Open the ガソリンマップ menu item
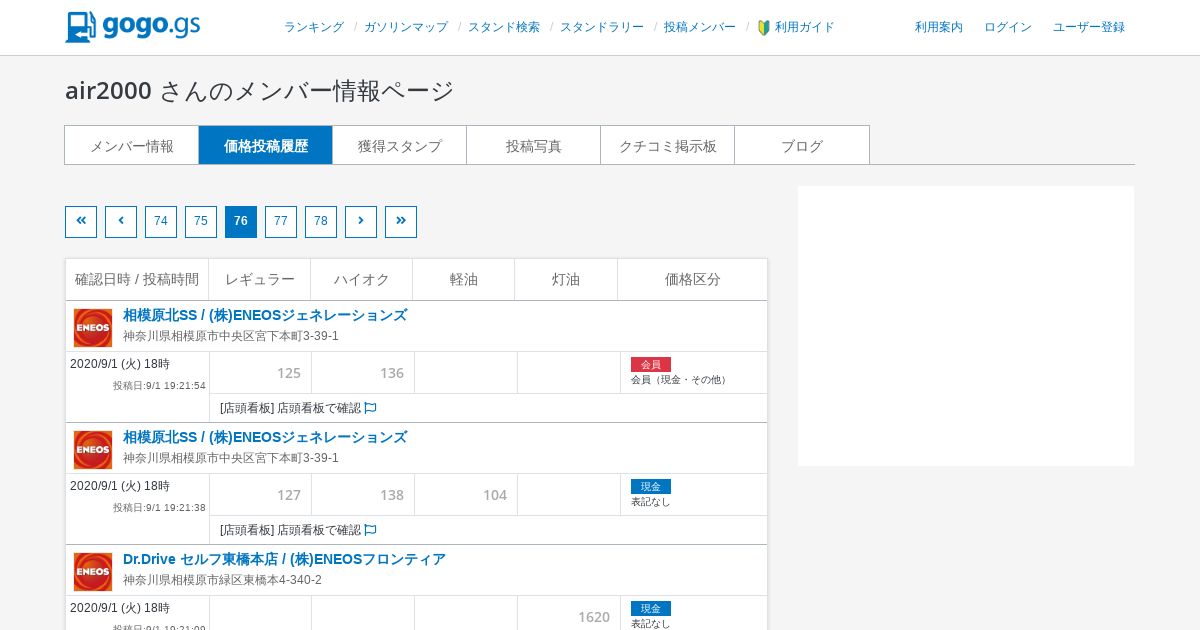 click(x=406, y=27)
